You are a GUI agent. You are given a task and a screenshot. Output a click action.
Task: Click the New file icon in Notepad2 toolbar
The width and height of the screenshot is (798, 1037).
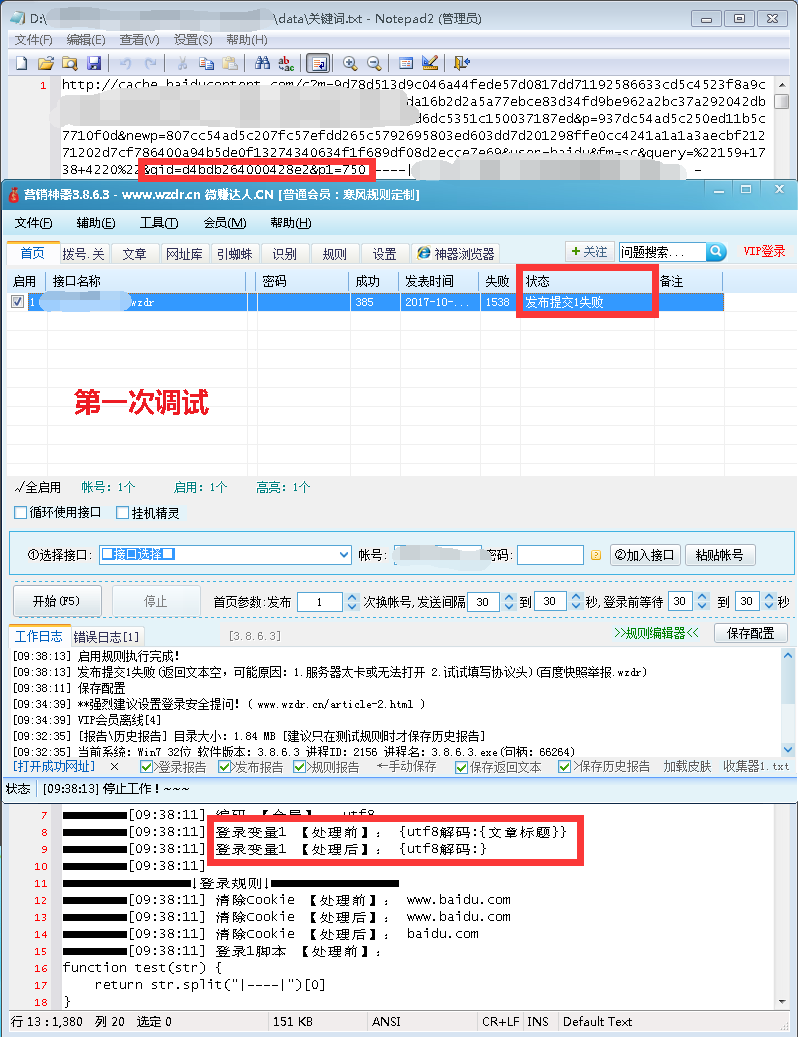(x=22, y=63)
